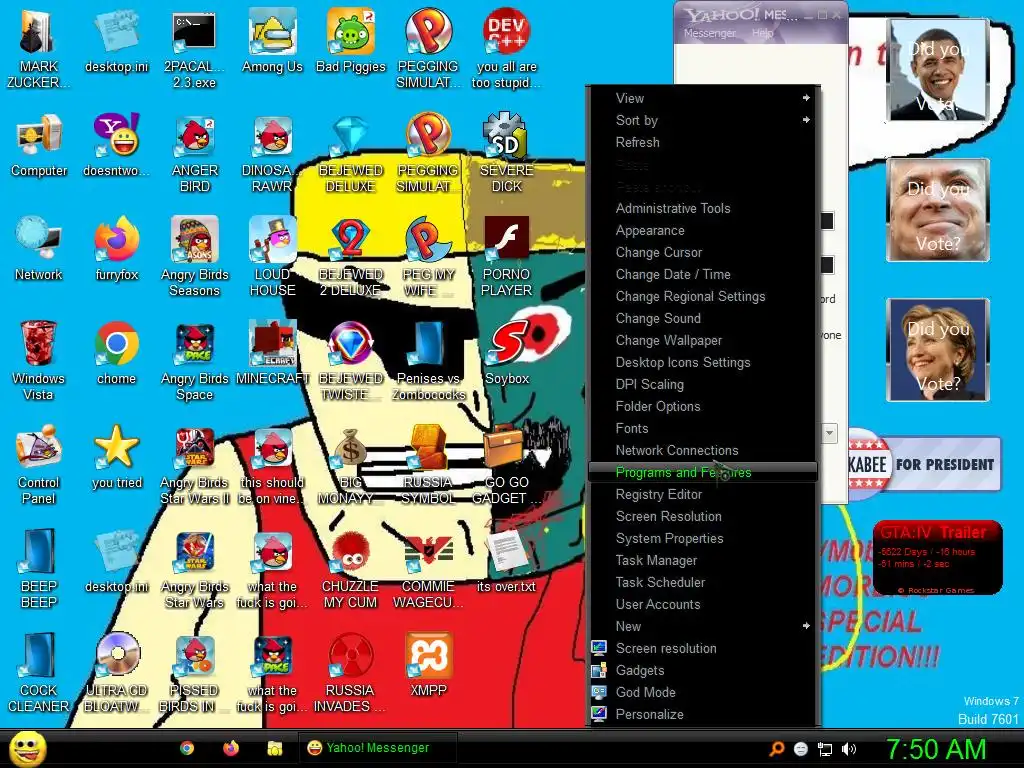Click the smiley Start button

27,748
